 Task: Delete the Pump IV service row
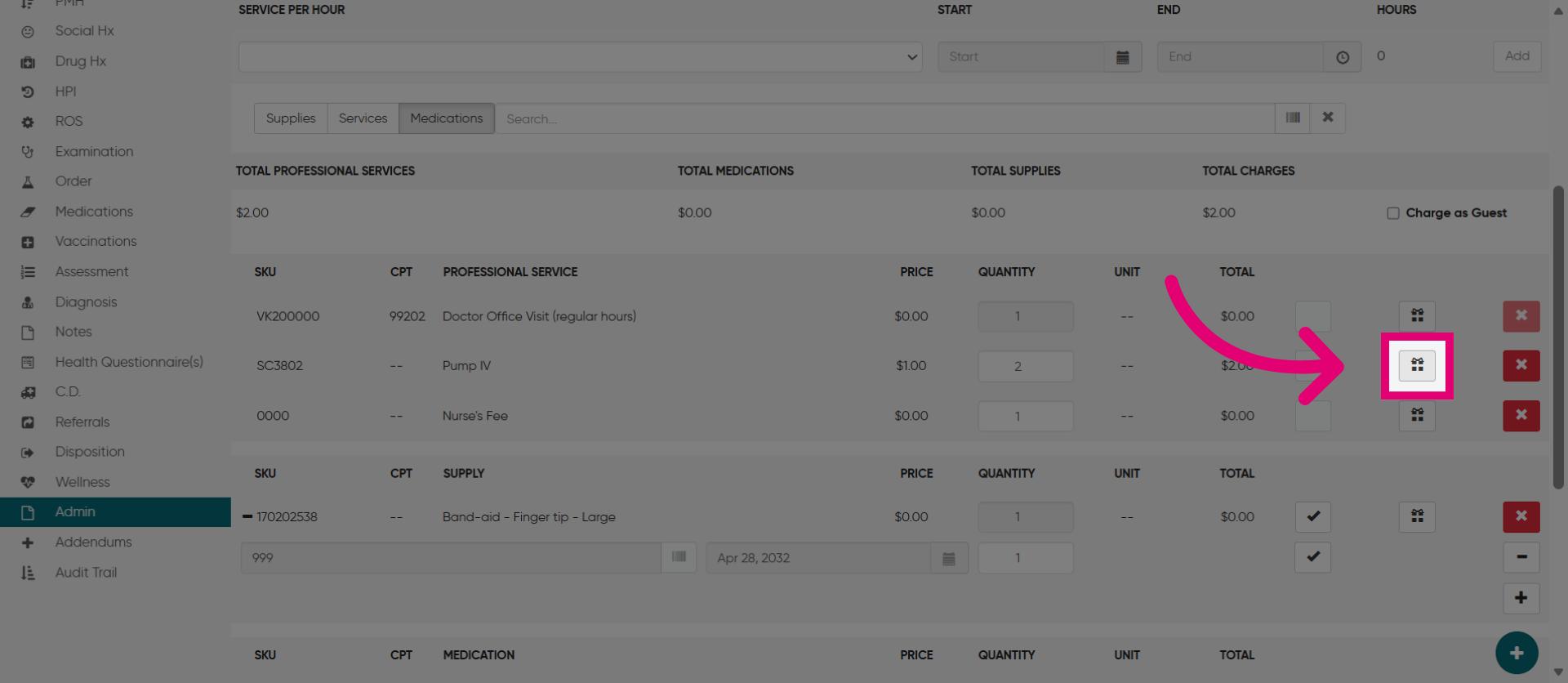[1521, 365]
